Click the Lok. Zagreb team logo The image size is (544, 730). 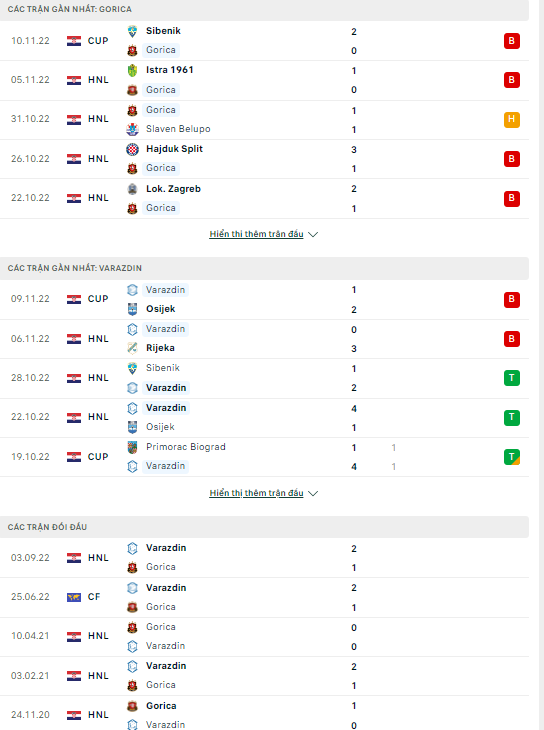pos(132,189)
